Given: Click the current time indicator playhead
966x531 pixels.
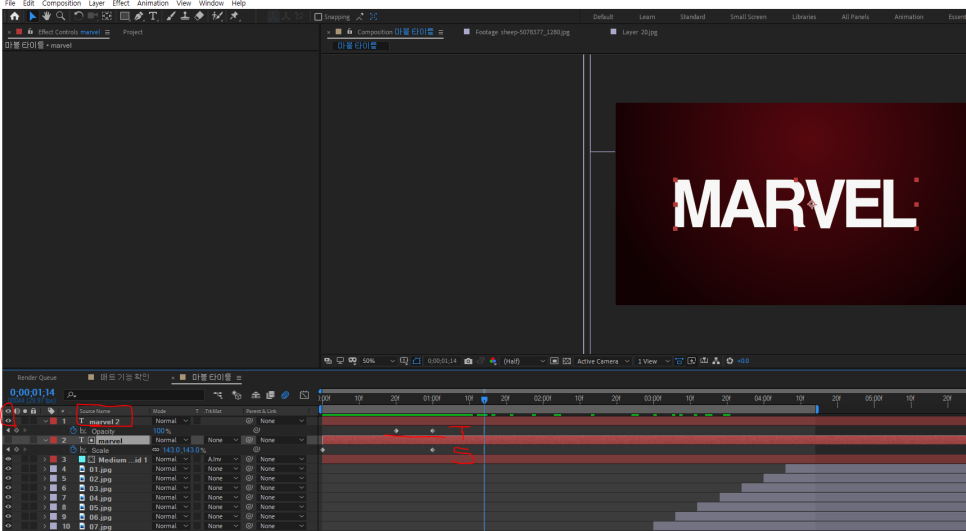Looking at the screenshot, I should [484, 399].
